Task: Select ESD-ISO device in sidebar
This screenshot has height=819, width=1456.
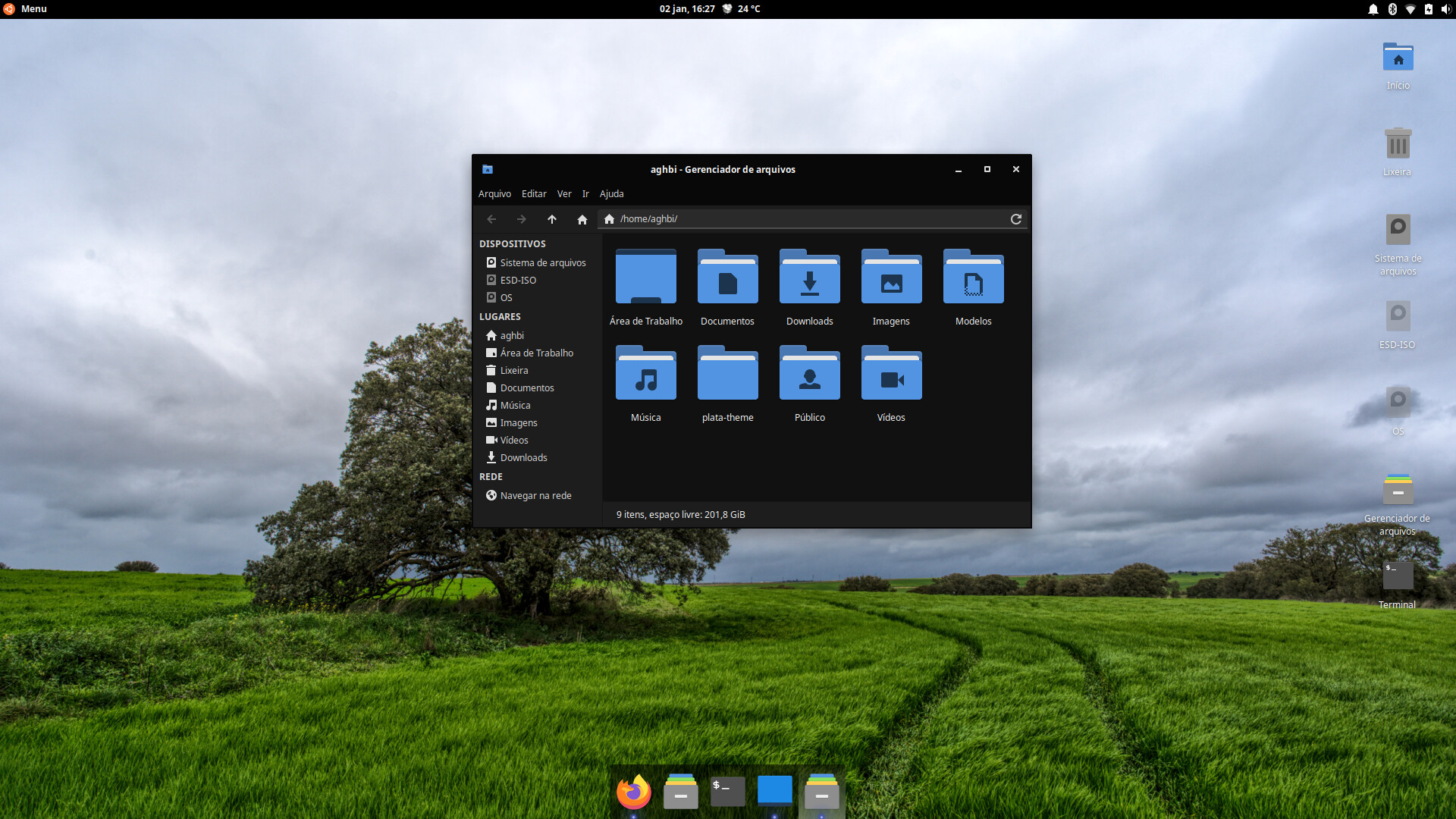Action: coord(518,281)
